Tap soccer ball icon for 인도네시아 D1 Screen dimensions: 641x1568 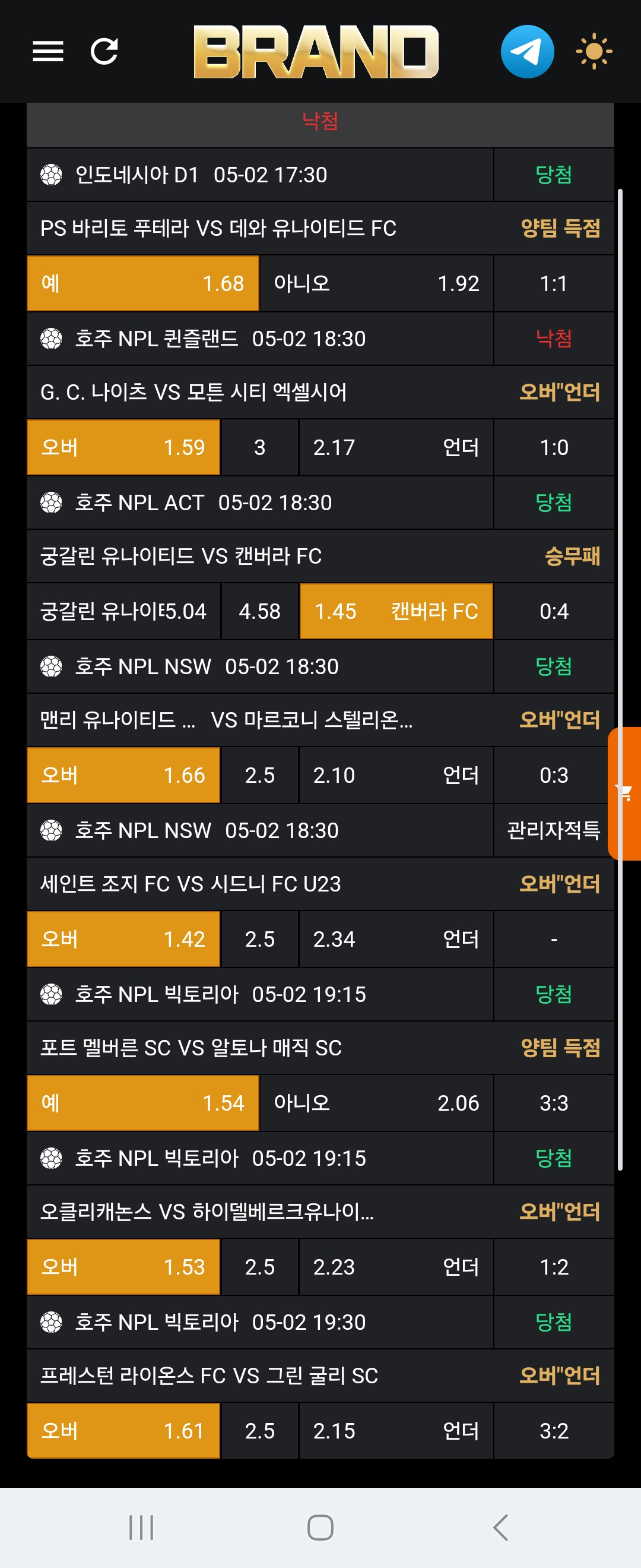[51, 175]
